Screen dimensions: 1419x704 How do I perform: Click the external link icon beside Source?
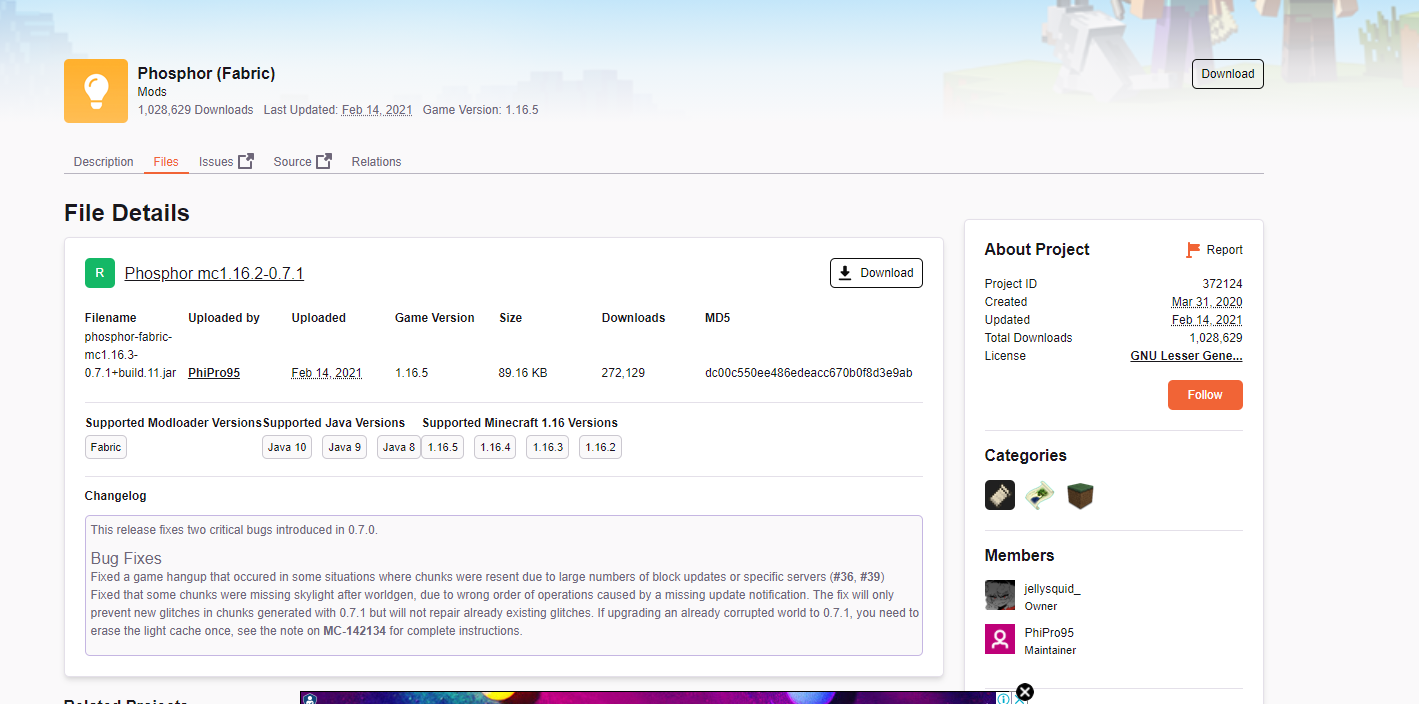click(x=324, y=161)
